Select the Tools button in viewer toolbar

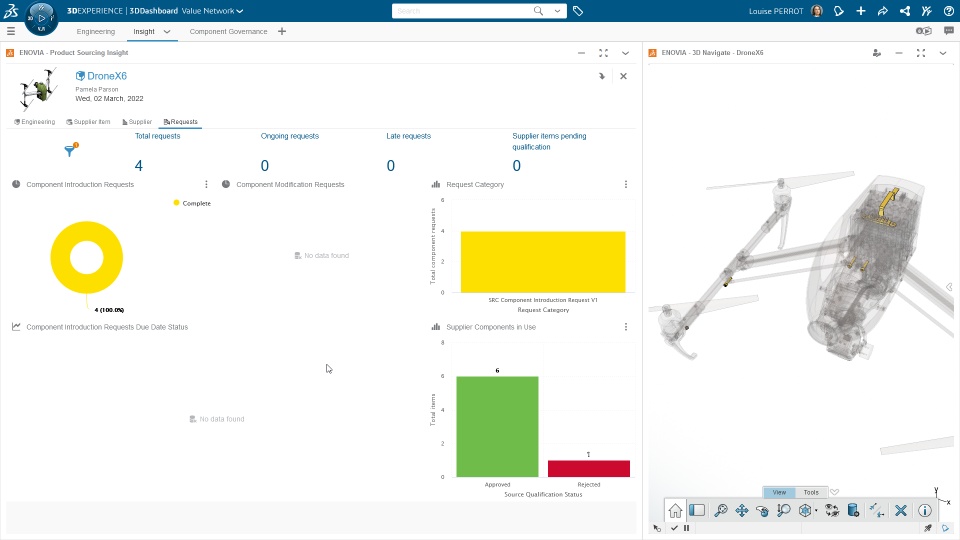(x=811, y=492)
